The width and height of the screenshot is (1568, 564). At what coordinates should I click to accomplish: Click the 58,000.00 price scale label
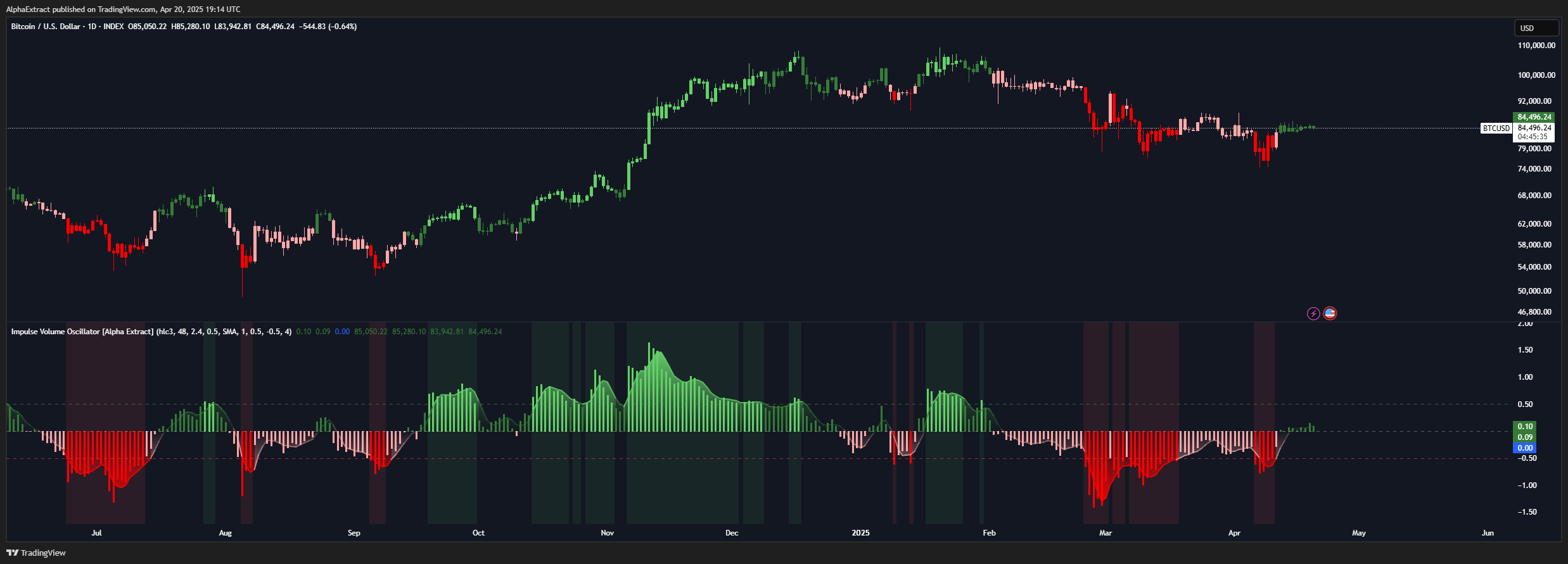tap(1534, 245)
